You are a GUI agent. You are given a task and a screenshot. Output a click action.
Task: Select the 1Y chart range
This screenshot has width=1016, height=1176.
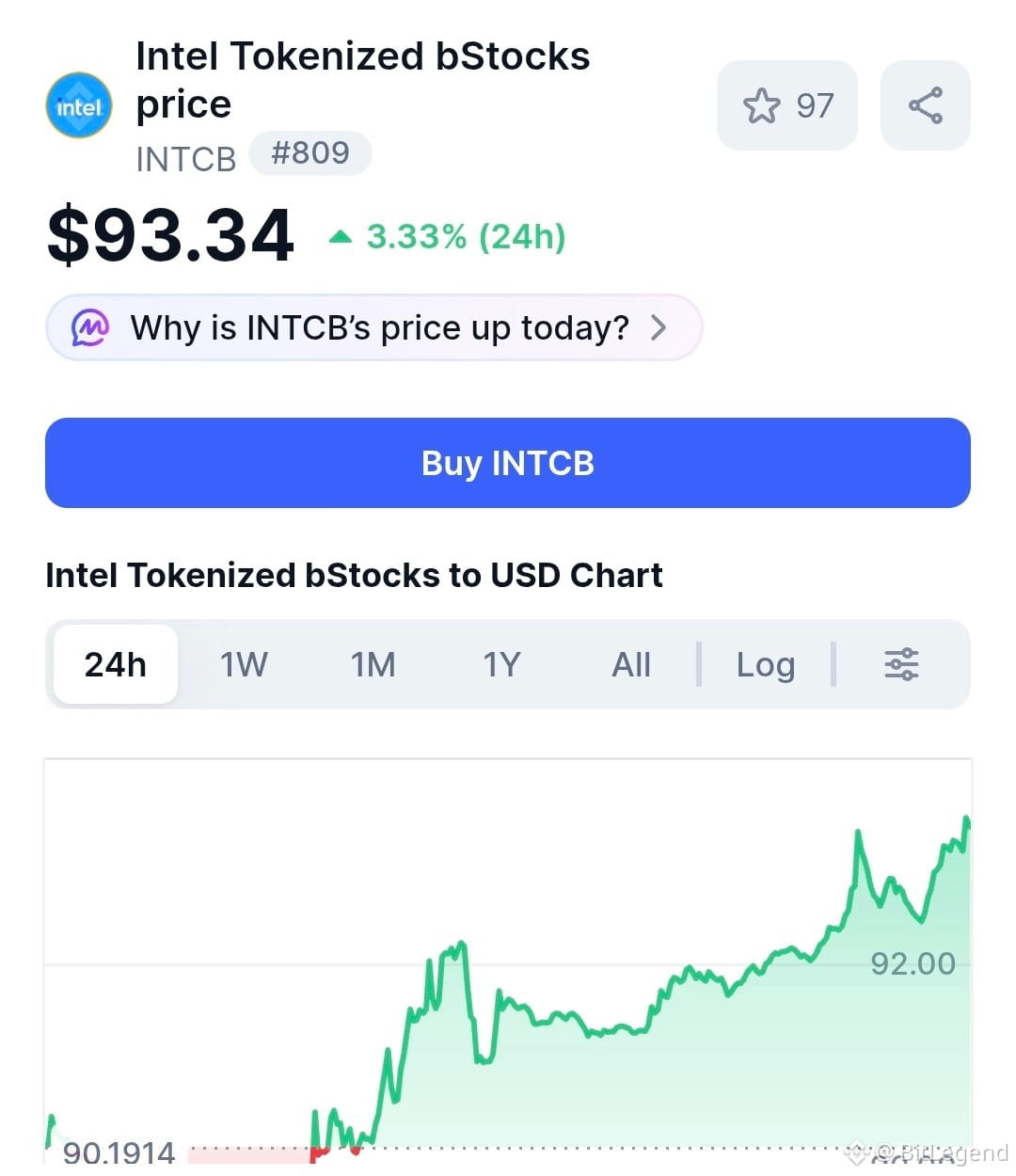point(501,664)
